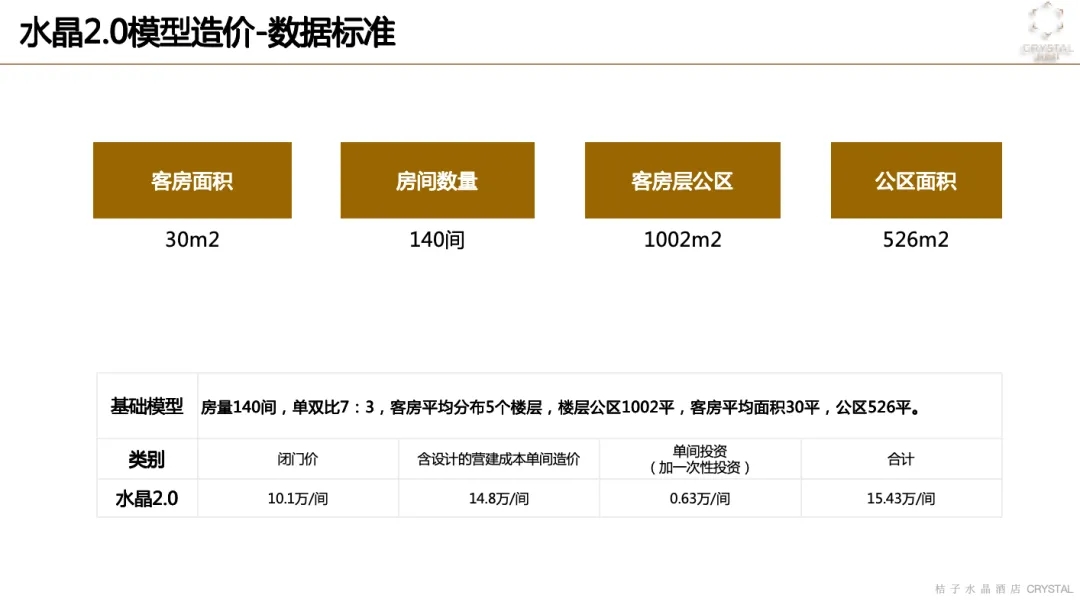Click the 15.43万/间 total cell

(901, 498)
